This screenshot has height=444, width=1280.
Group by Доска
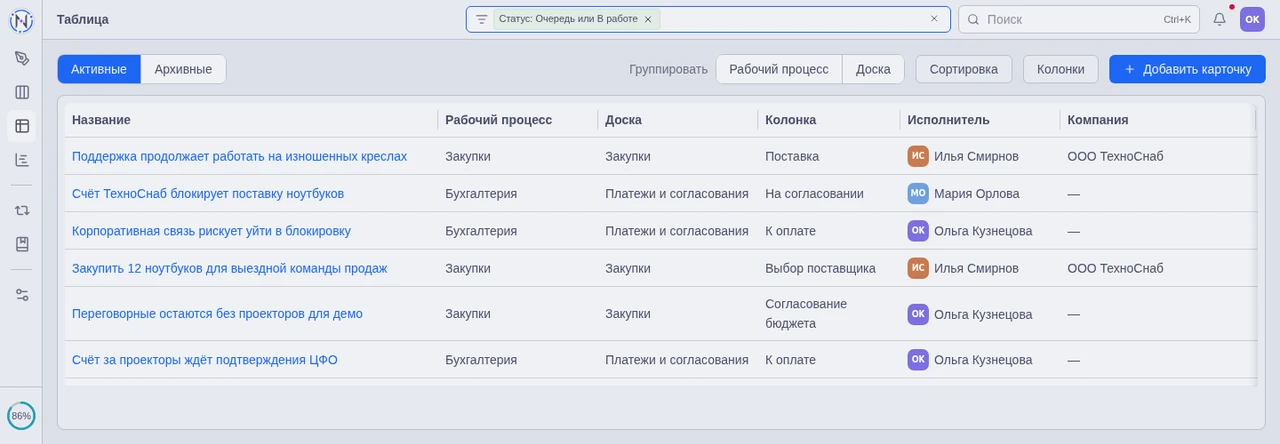873,69
